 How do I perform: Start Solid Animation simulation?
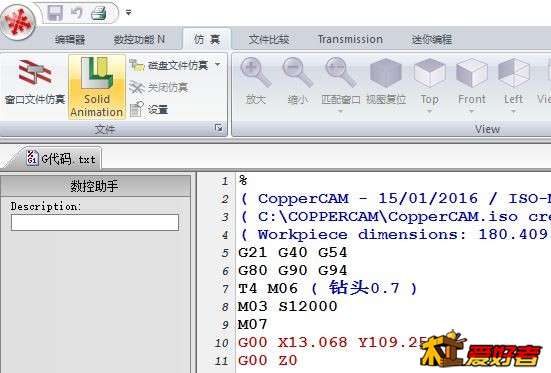click(97, 87)
